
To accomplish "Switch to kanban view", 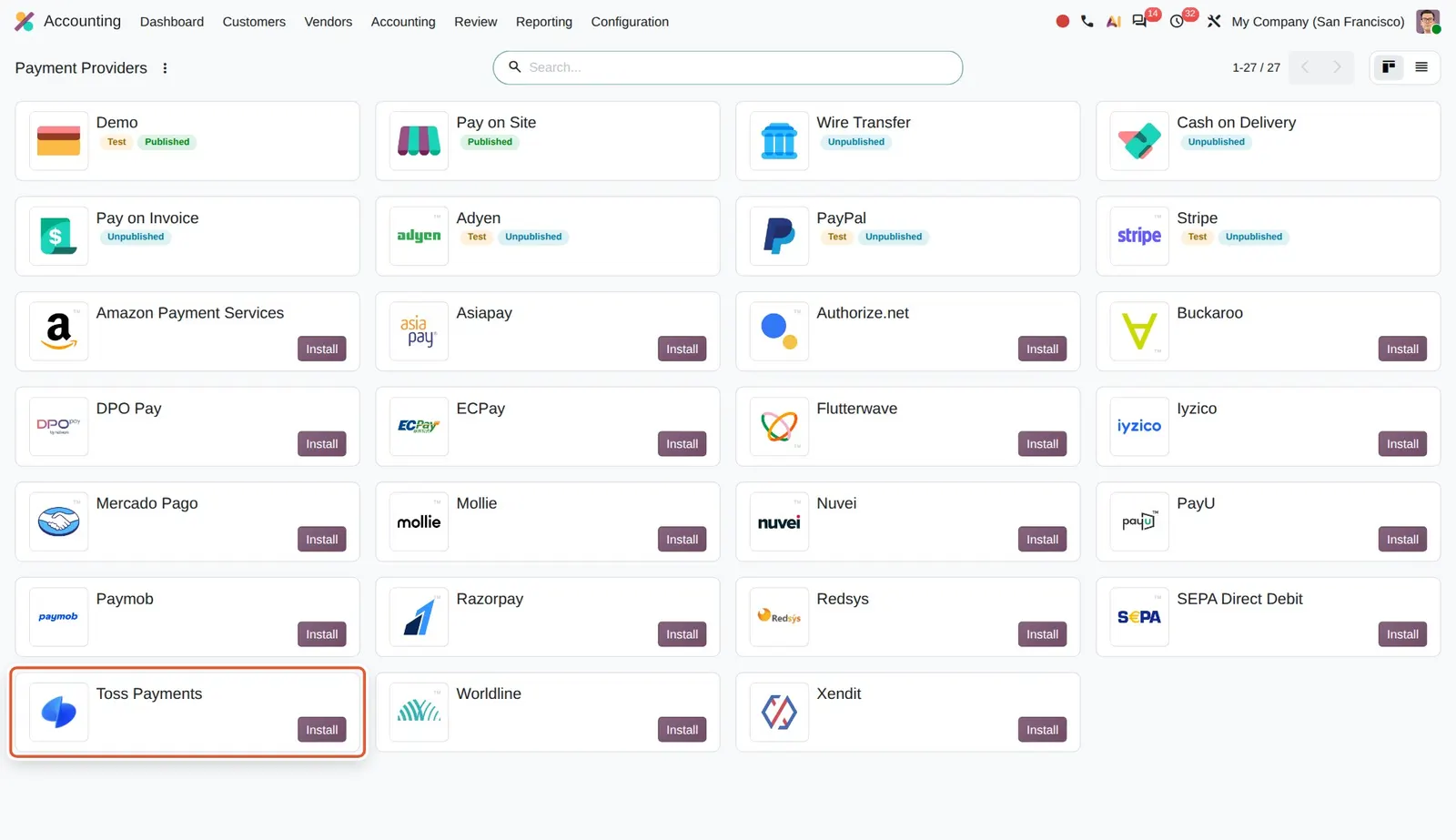I will coord(1389,67).
